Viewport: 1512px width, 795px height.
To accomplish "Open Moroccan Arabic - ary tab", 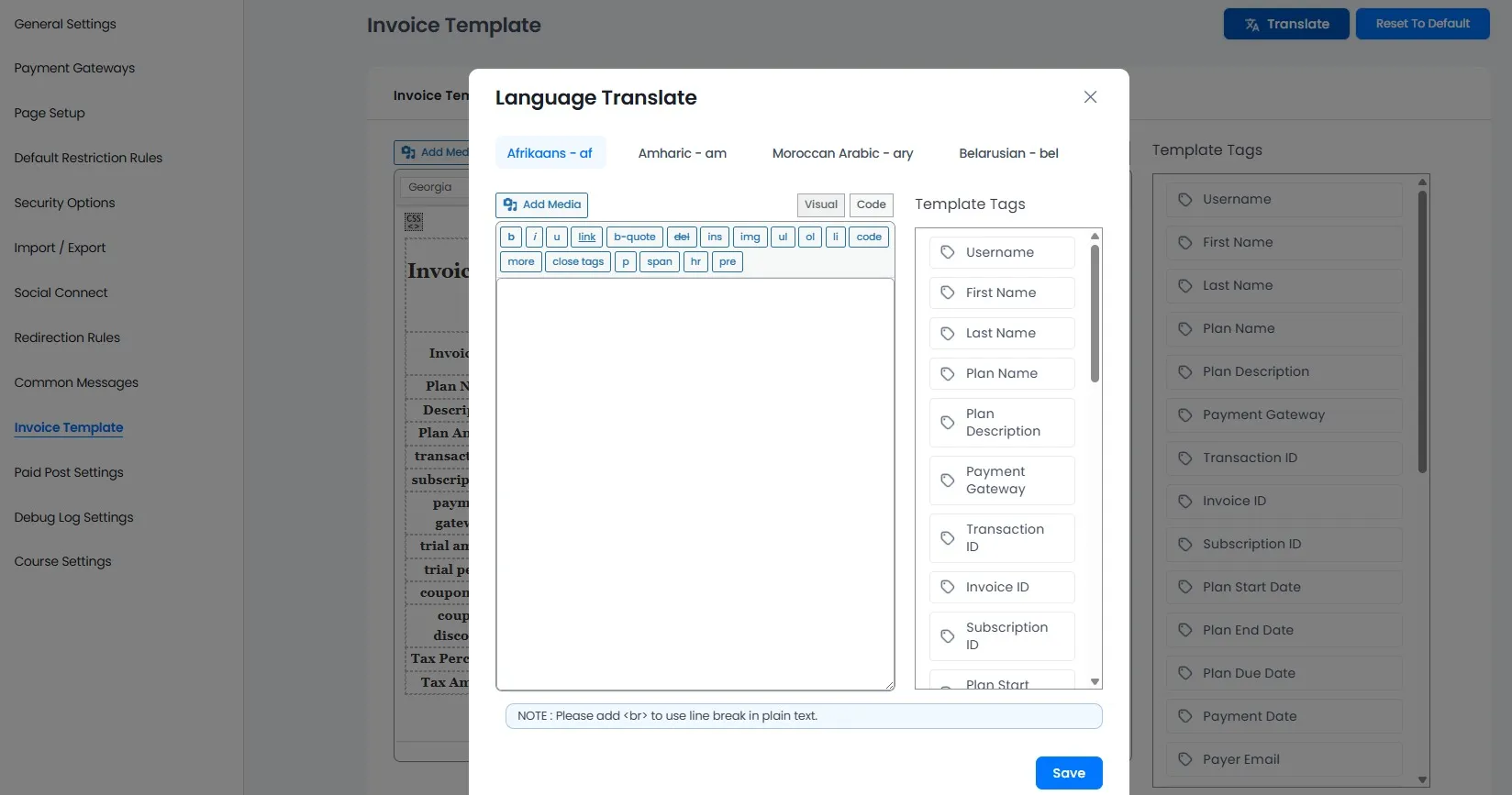I will click(842, 153).
